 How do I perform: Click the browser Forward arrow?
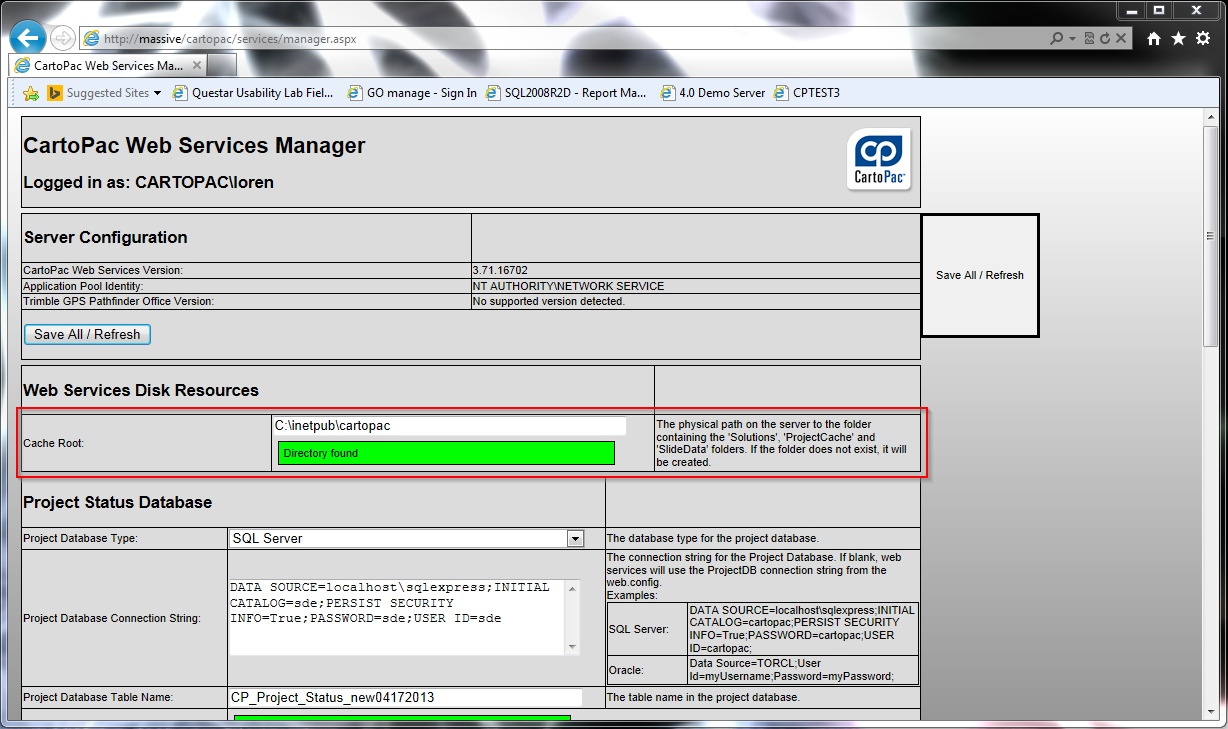pos(62,39)
